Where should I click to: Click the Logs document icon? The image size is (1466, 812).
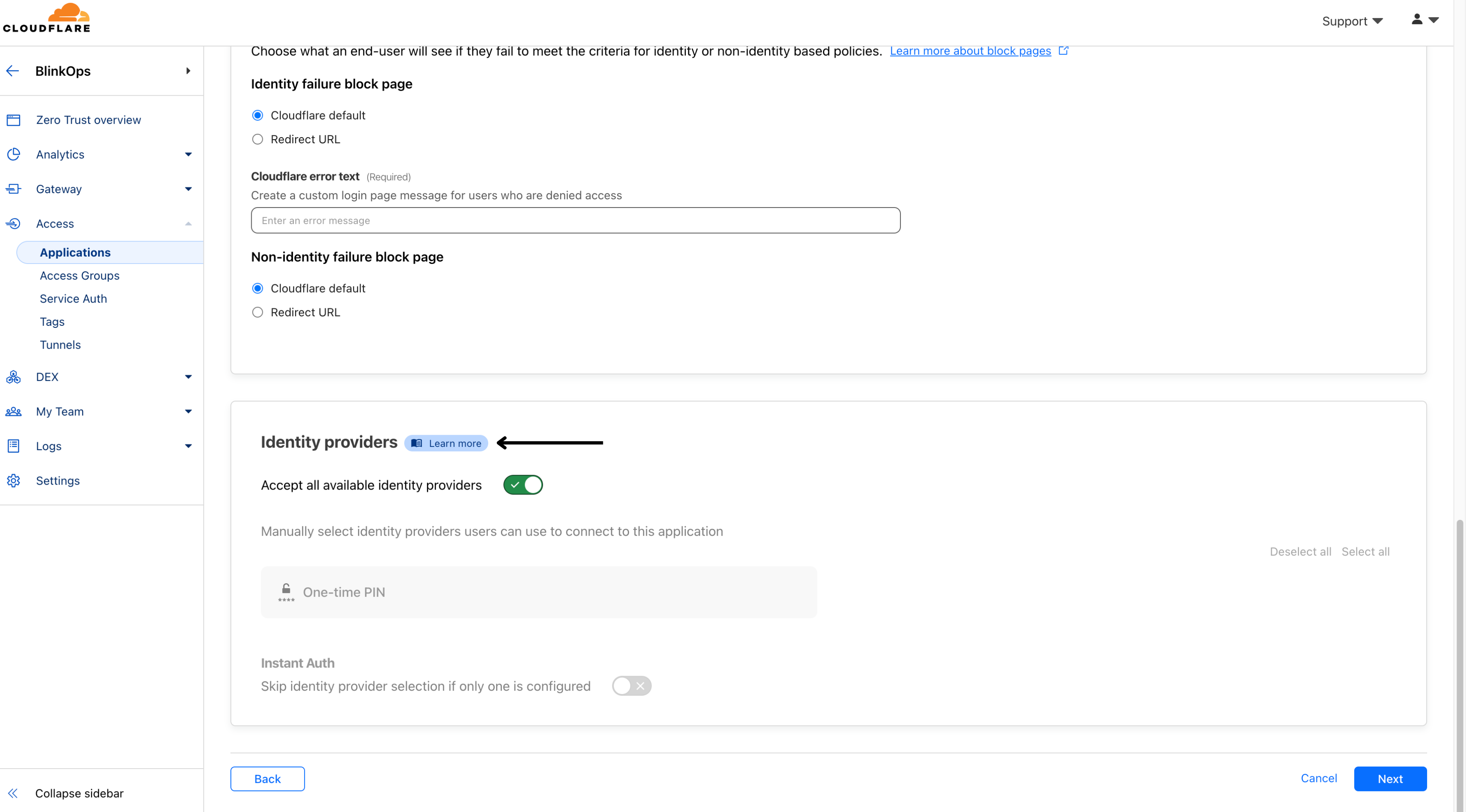point(14,446)
